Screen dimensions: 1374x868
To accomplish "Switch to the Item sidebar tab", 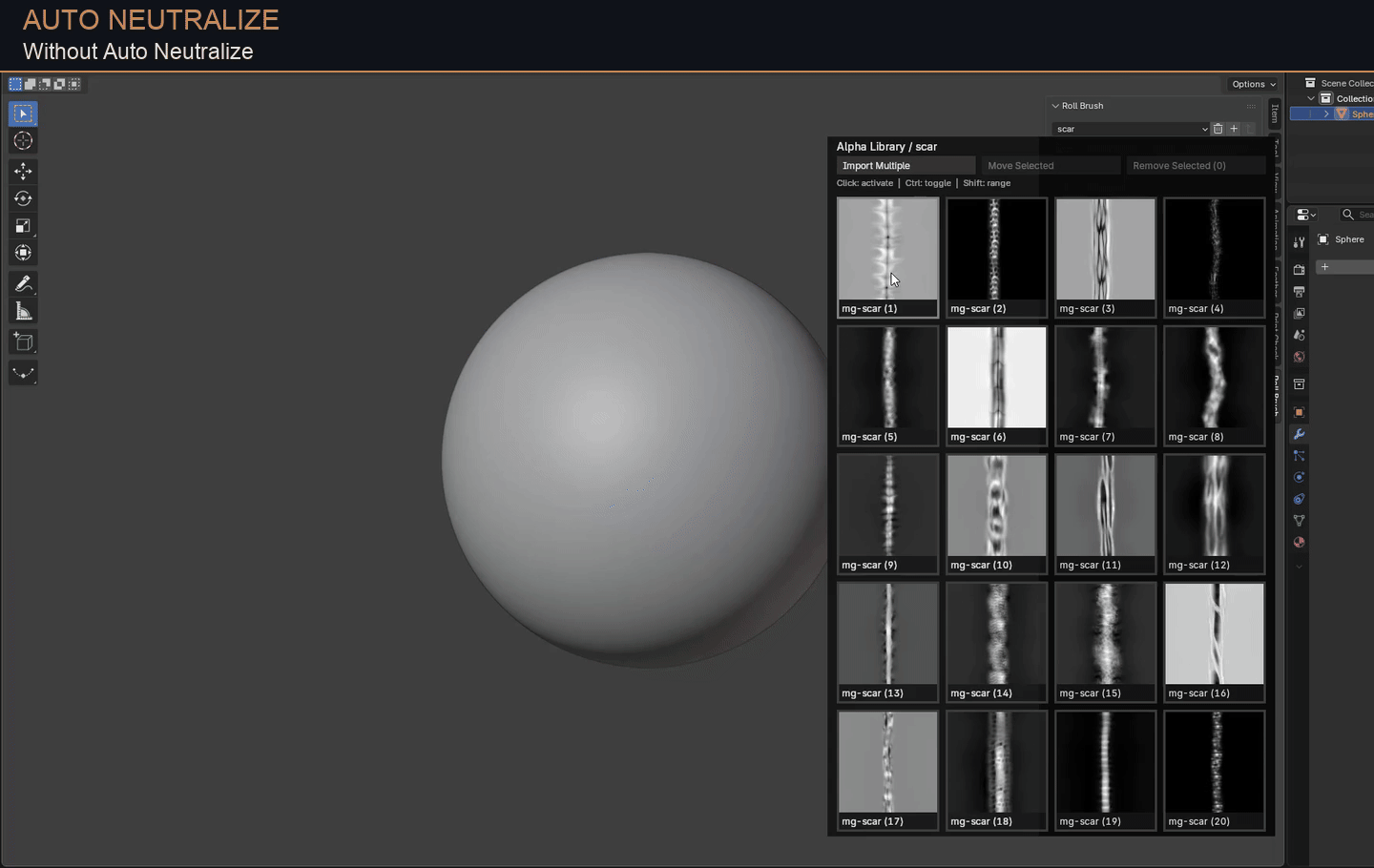I will (x=1275, y=114).
